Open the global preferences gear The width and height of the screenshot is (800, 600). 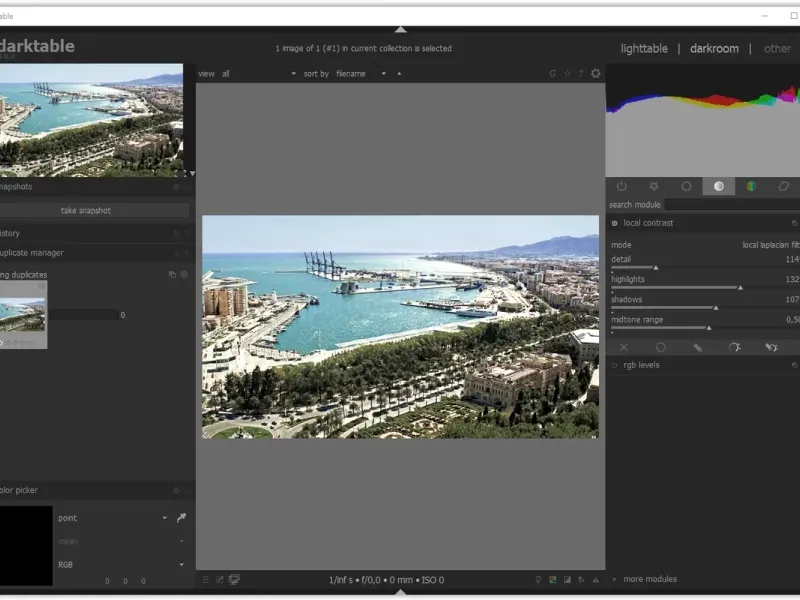click(x=595, y=73)
